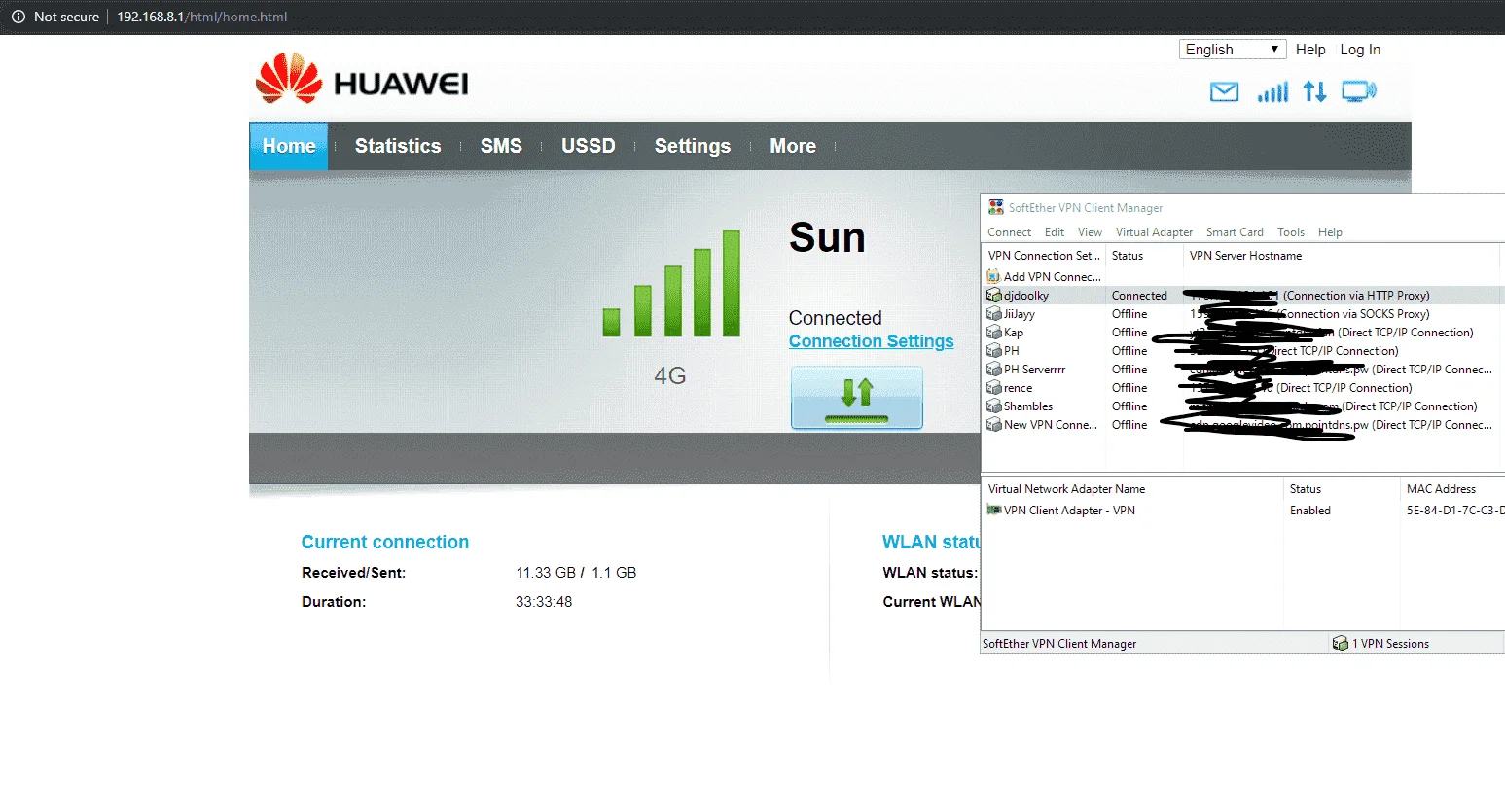Viewport: 1505px width, 812px height.
Task: Open the Statistics tab
Action: point(398,146)
